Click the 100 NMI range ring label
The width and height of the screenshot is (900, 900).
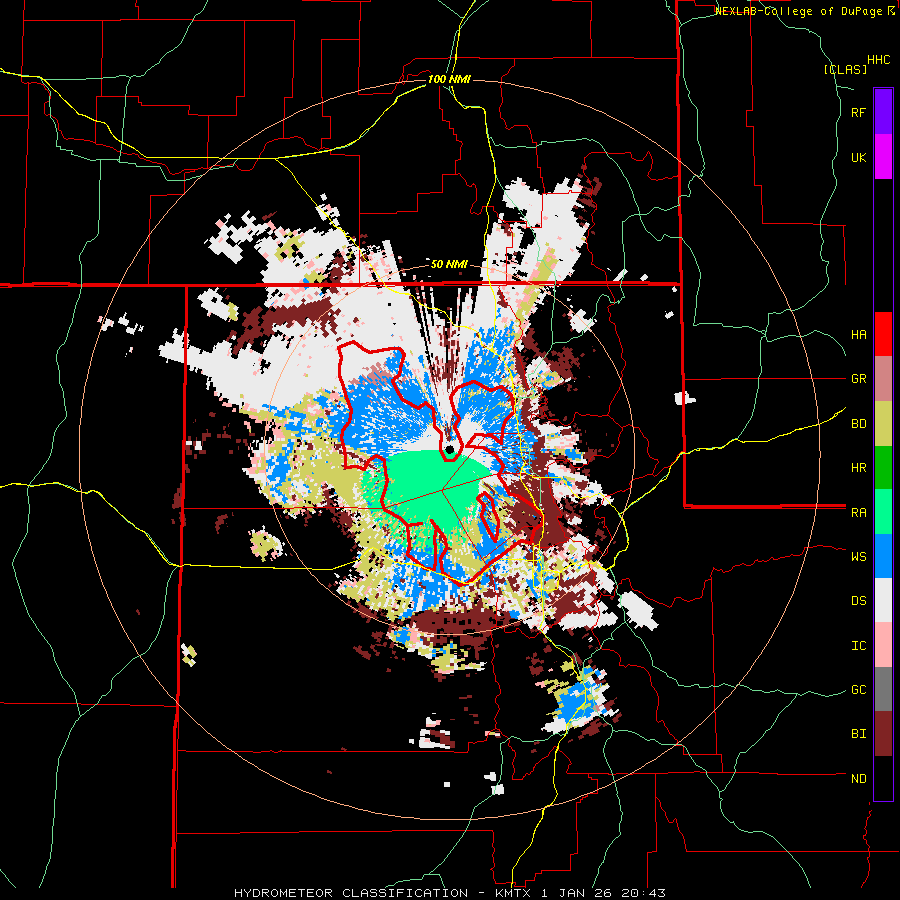point(449,79)
